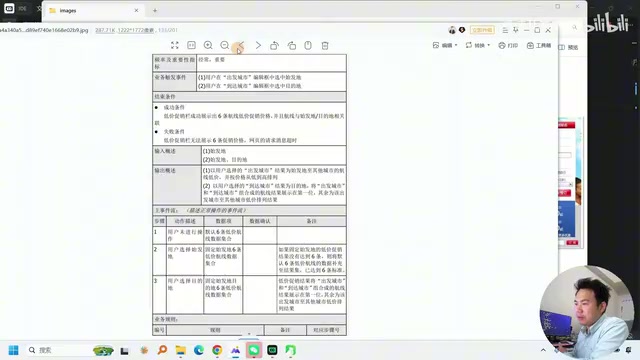Rotate the image counterclockwise
The width and height of the screenshot is (640, 360).
(x=274, y=45)
